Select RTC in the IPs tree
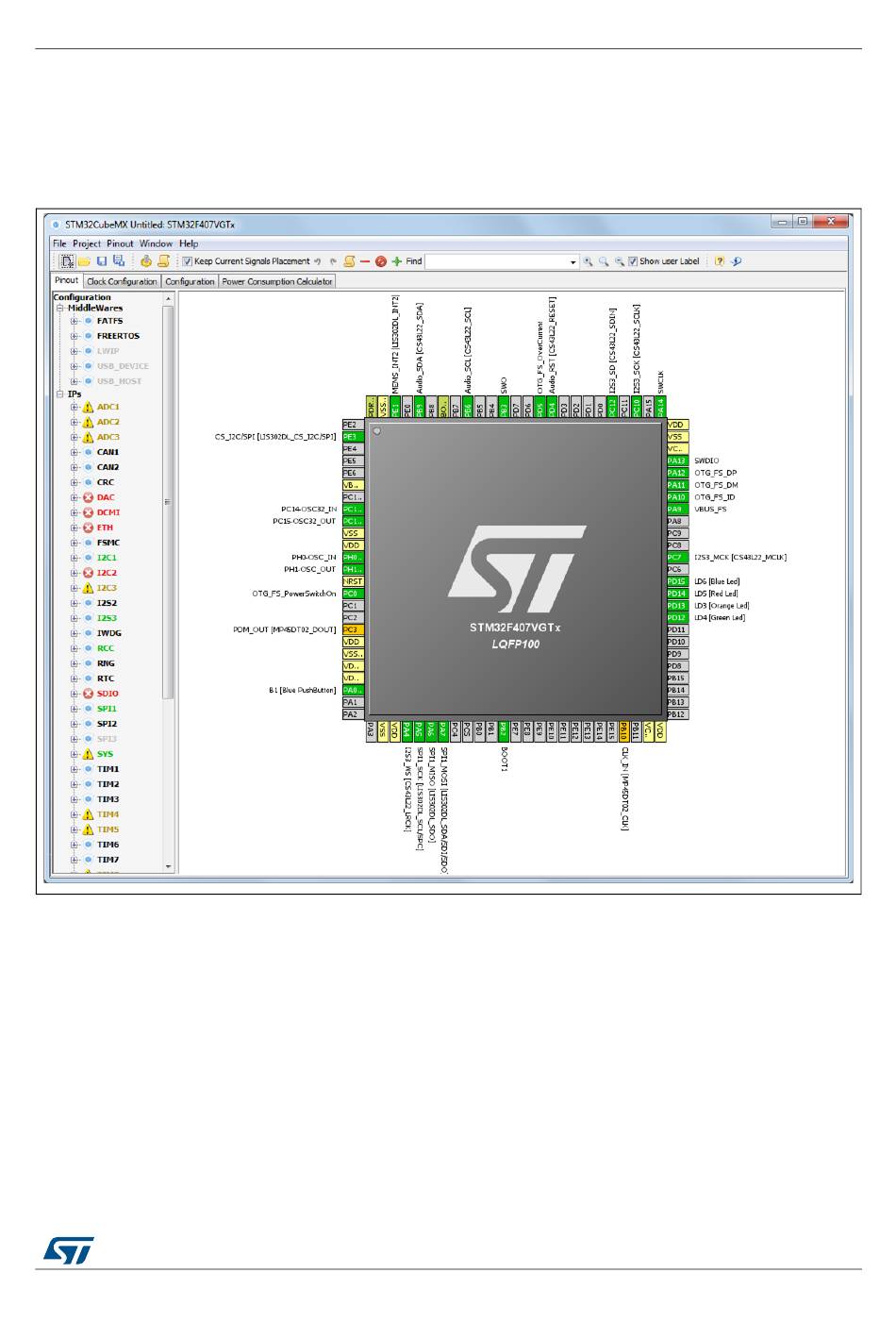 tap(105, 678)
